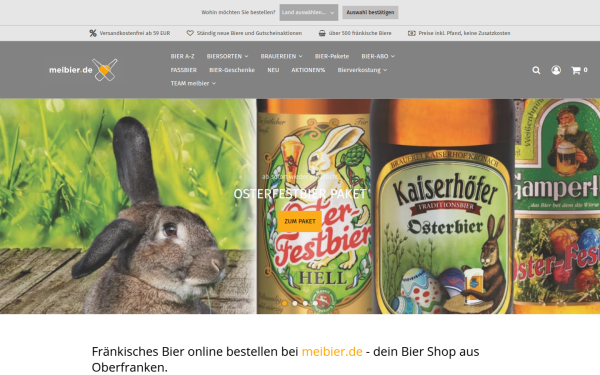The width and height of the screenshot is (600, 375).
Task: Click the icon beside über 500 fränkische Biere
Action: click(322, 33)
